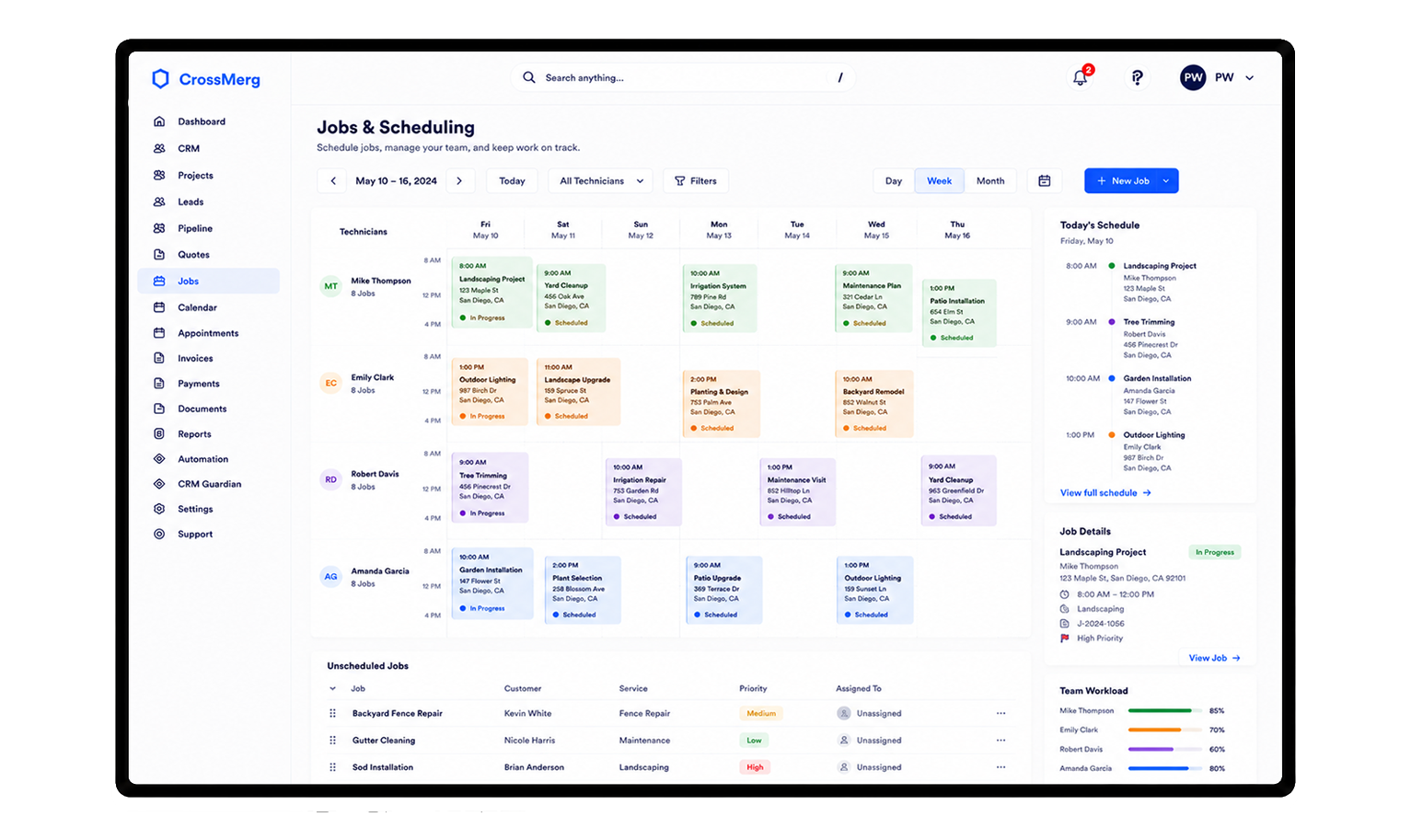Switch to Week view tab

[x=939, y=181]
